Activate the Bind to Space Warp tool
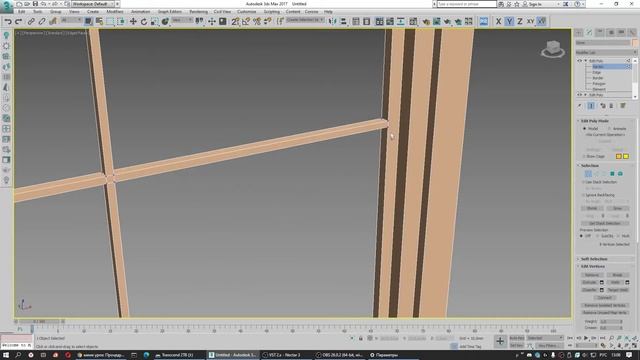 (x=53, y=21)
